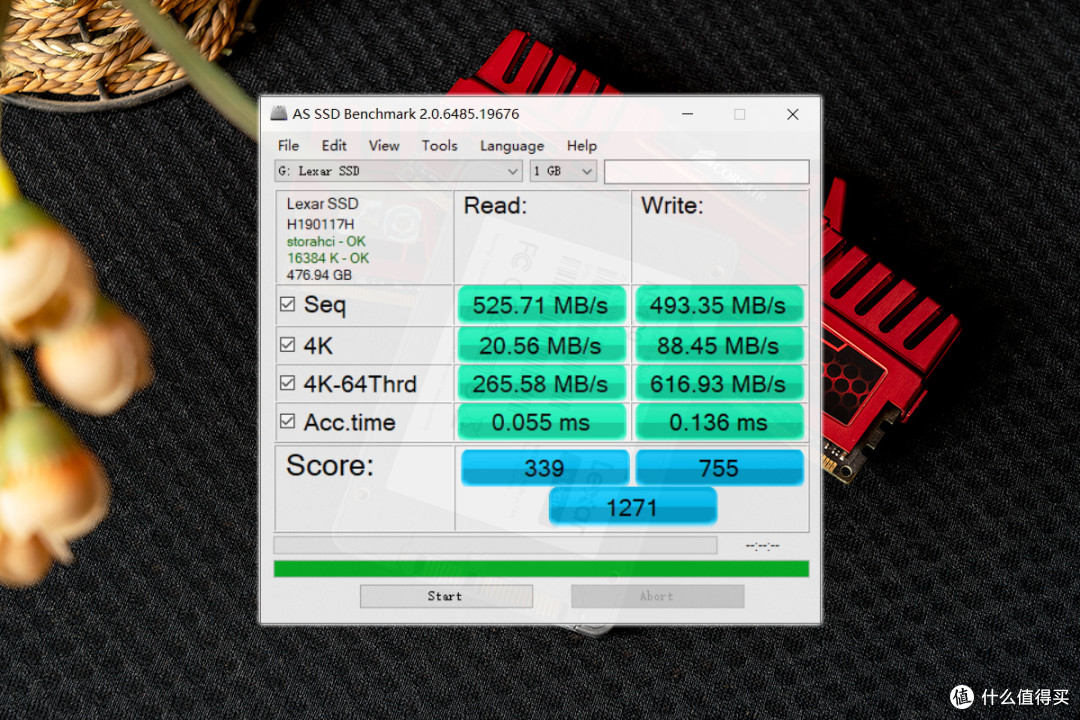Click the 4K-64Thrd write value 616.93 MB/s

click(719, 384)
